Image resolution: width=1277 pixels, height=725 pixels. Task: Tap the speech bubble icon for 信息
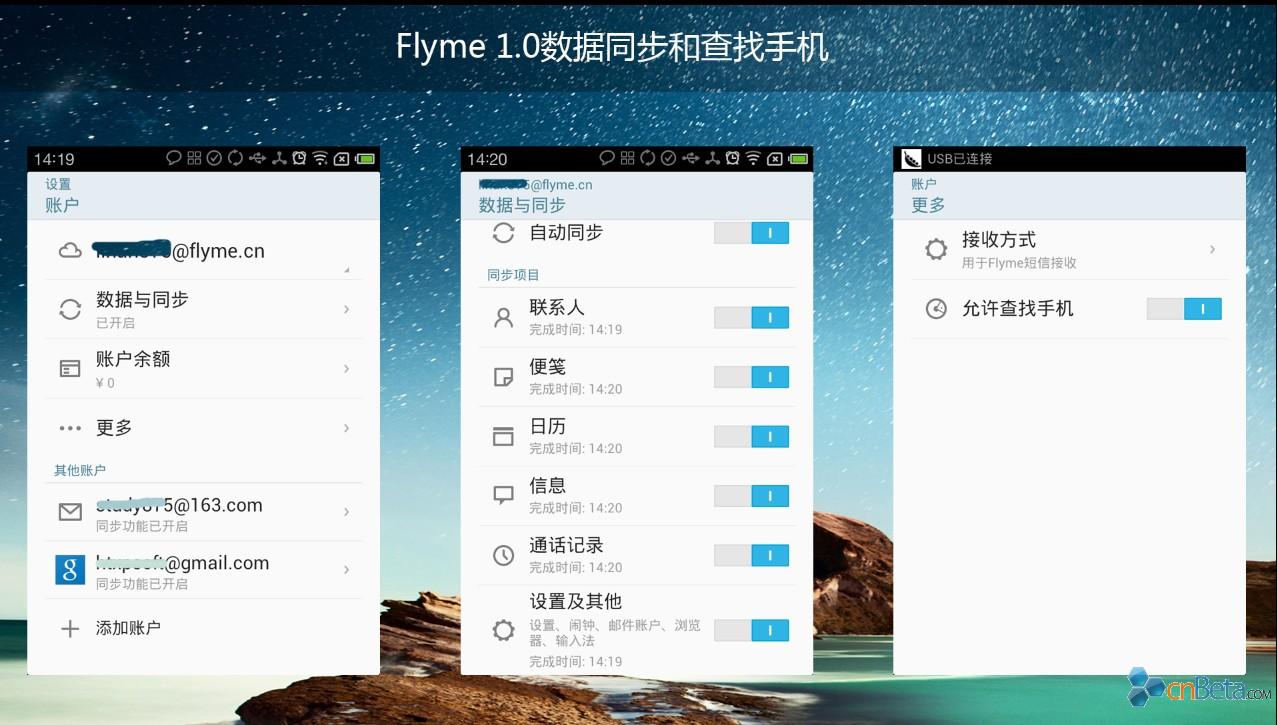[504, 495]
